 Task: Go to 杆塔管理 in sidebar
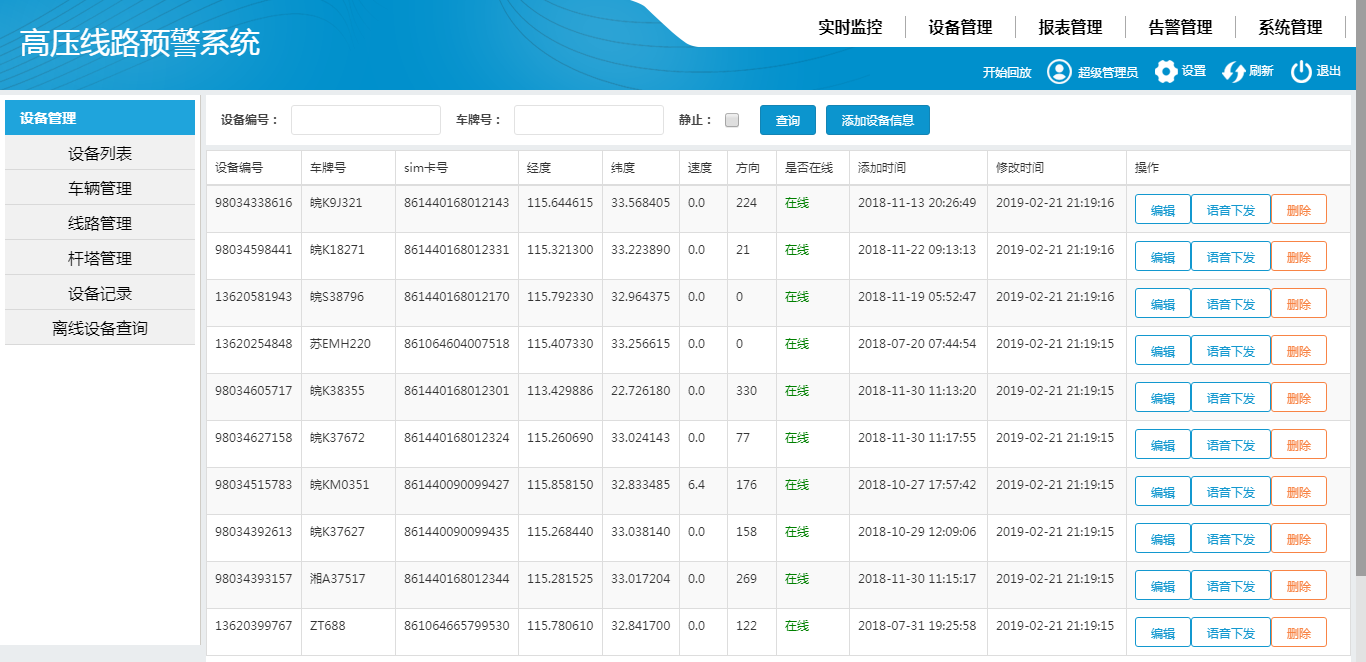100,258
